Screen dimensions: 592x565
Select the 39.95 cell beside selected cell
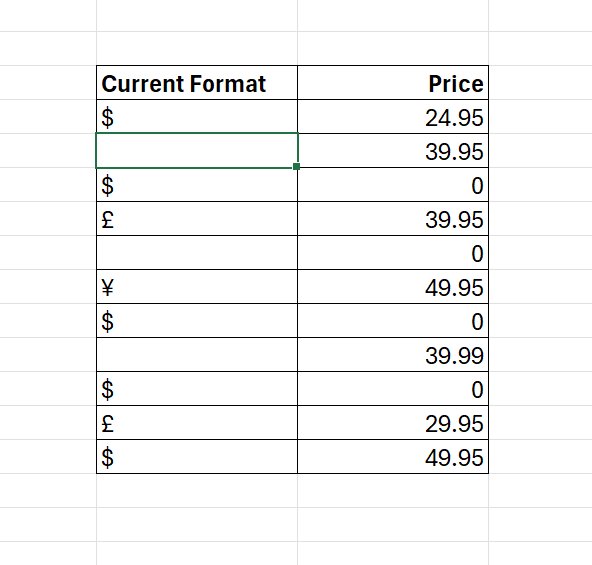pos(393,151)
